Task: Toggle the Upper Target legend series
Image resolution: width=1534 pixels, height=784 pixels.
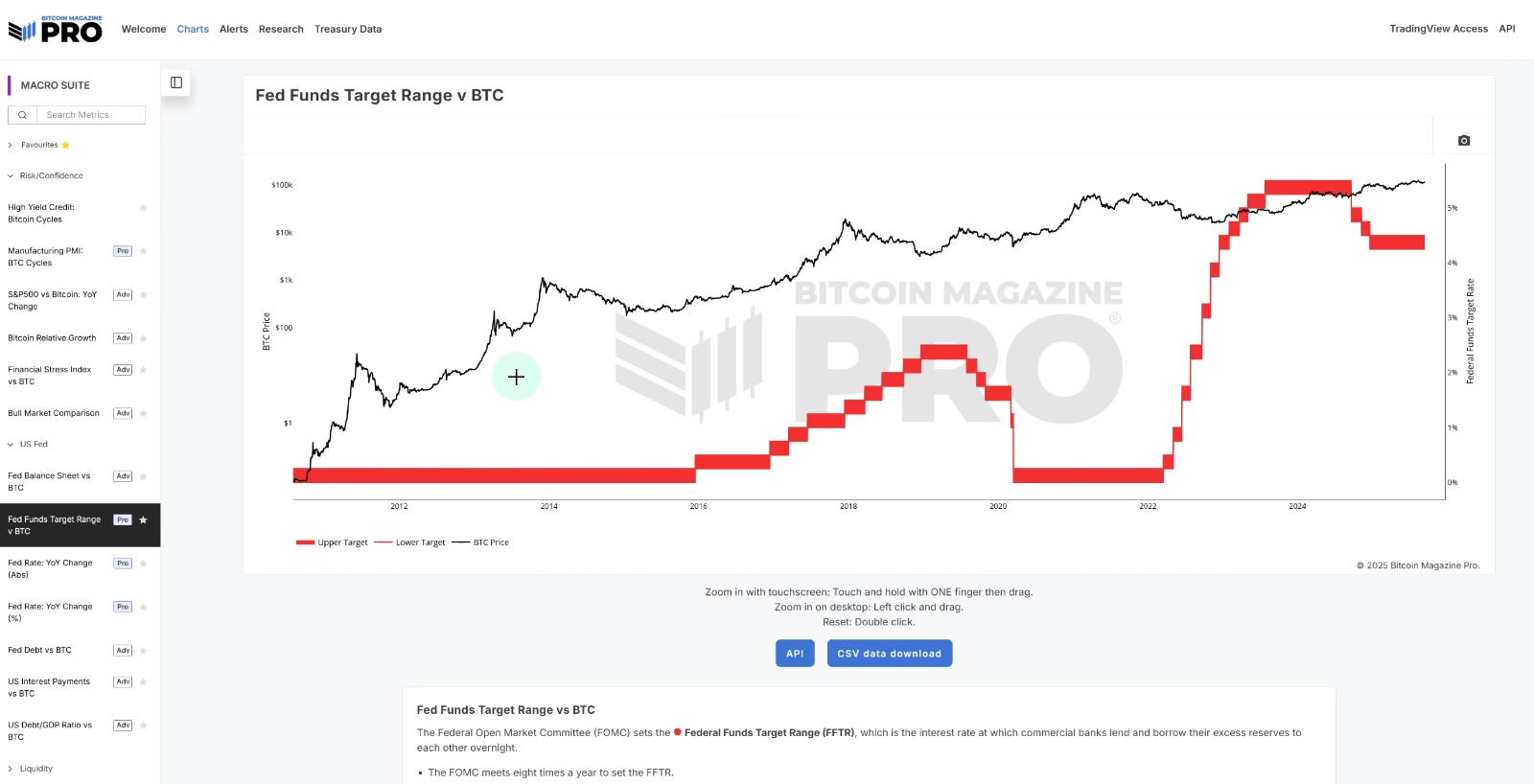Action: click(x=332, y=542)
